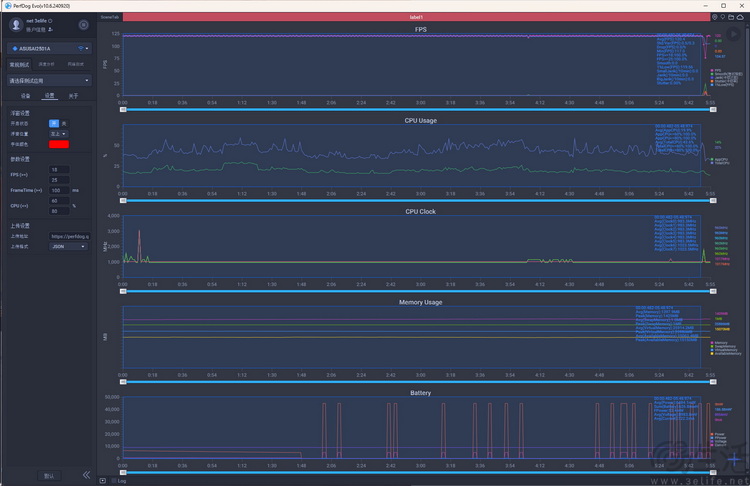Collapse the left sidebar with double chevron

coord(86,475)
